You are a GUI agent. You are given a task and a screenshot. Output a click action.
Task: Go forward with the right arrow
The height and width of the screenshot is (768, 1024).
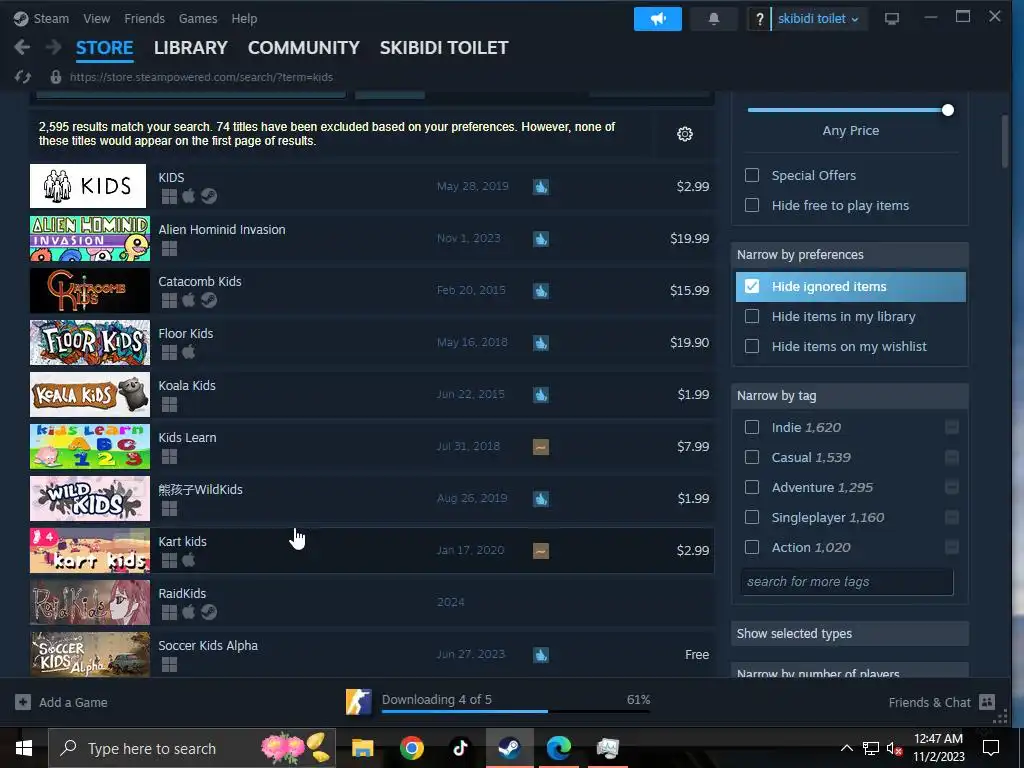click(x=54, y=47)
